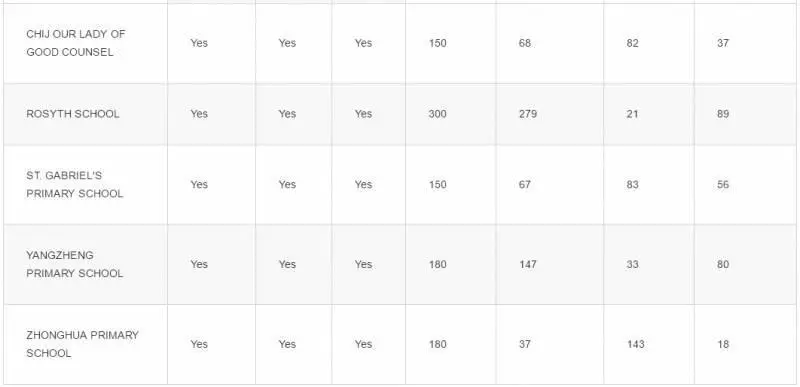Click the last 37 value in CHIJ row
Image resolution: width=800 pixels, height=387 pixels.
tap(722, 43)
